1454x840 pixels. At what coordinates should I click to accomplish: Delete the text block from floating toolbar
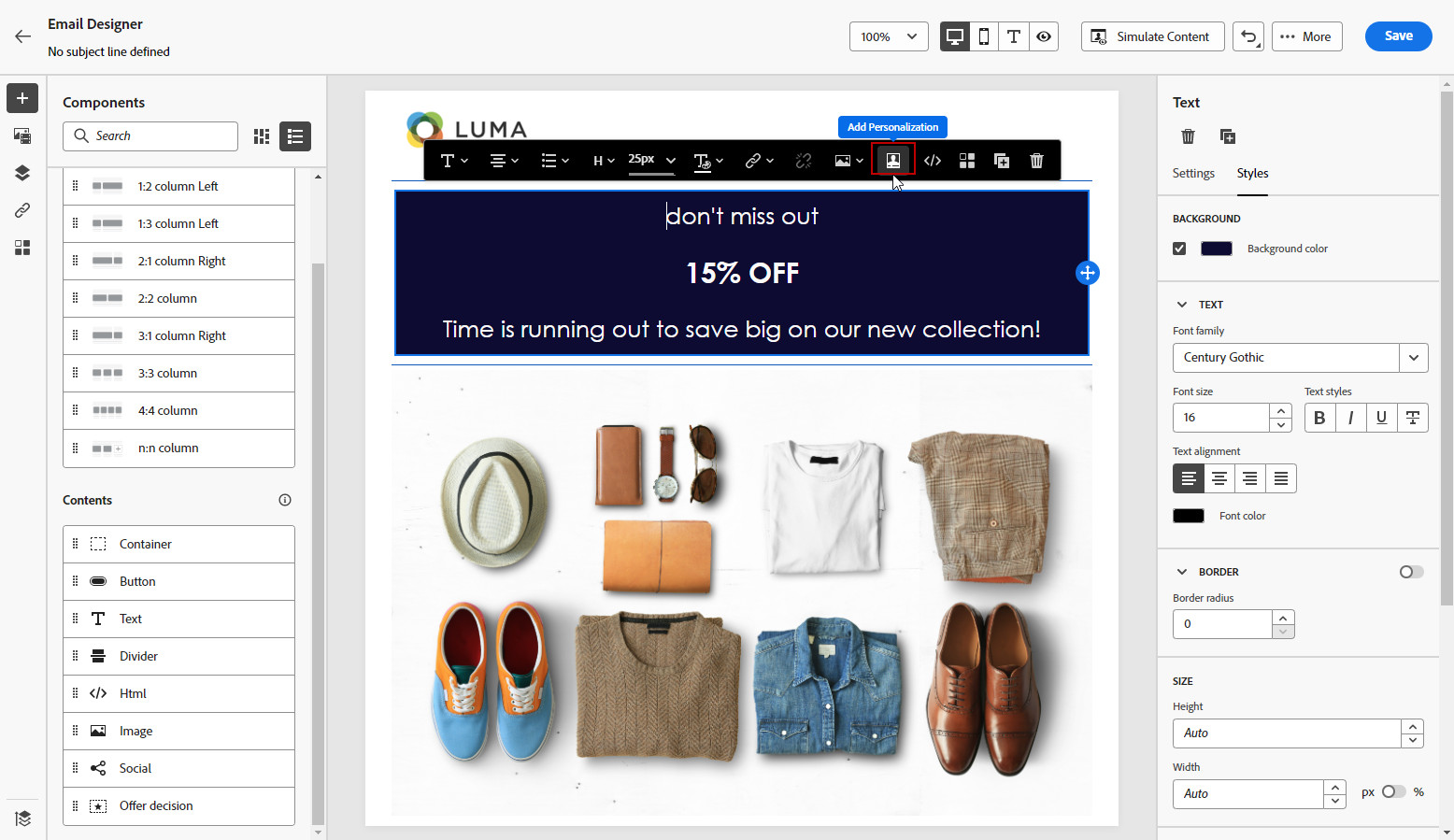point(1036,161)
